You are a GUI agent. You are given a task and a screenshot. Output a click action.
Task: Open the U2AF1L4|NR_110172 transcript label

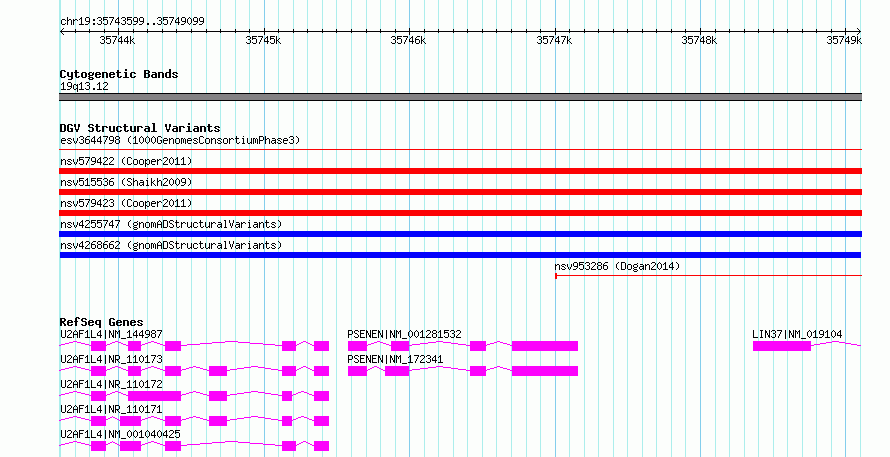tap(111, 384)
